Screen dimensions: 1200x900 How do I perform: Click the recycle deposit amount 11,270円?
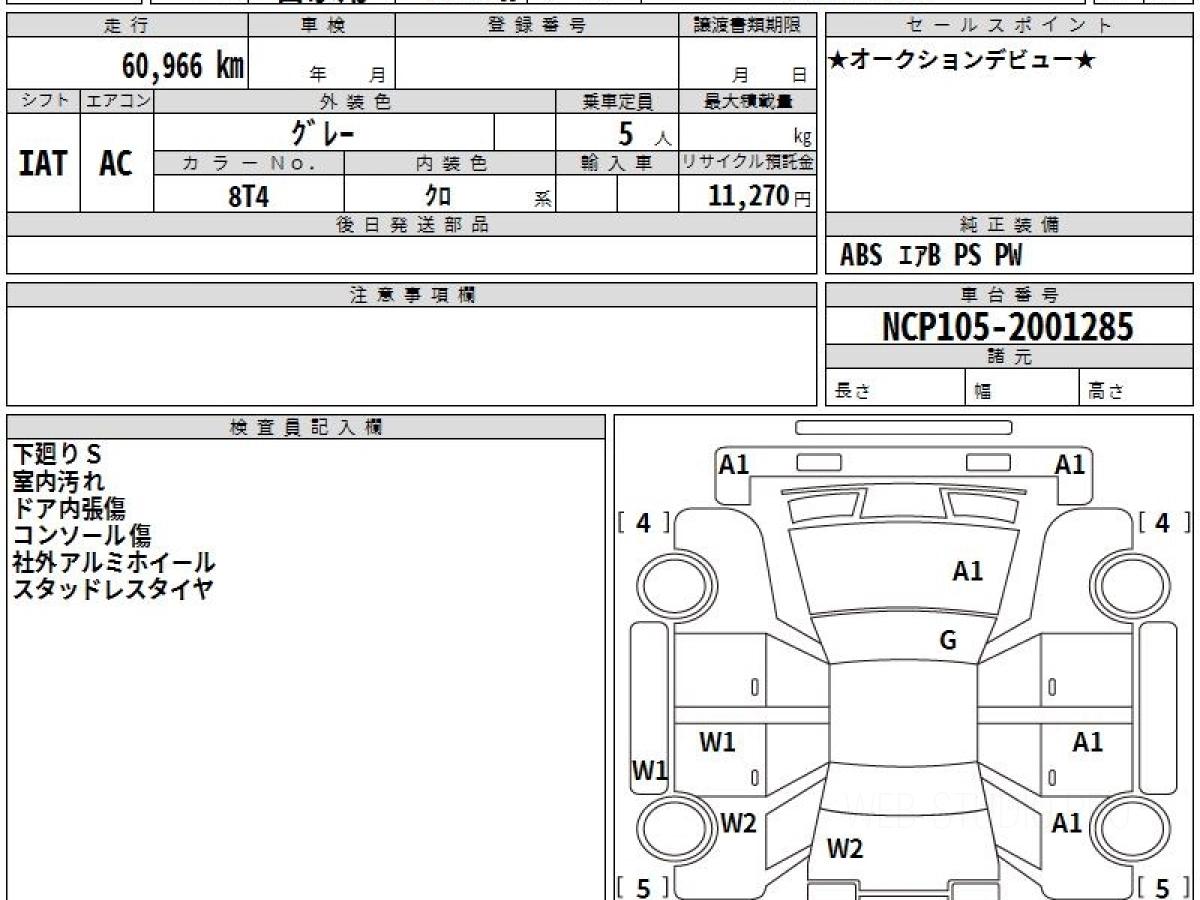[760, 196]
